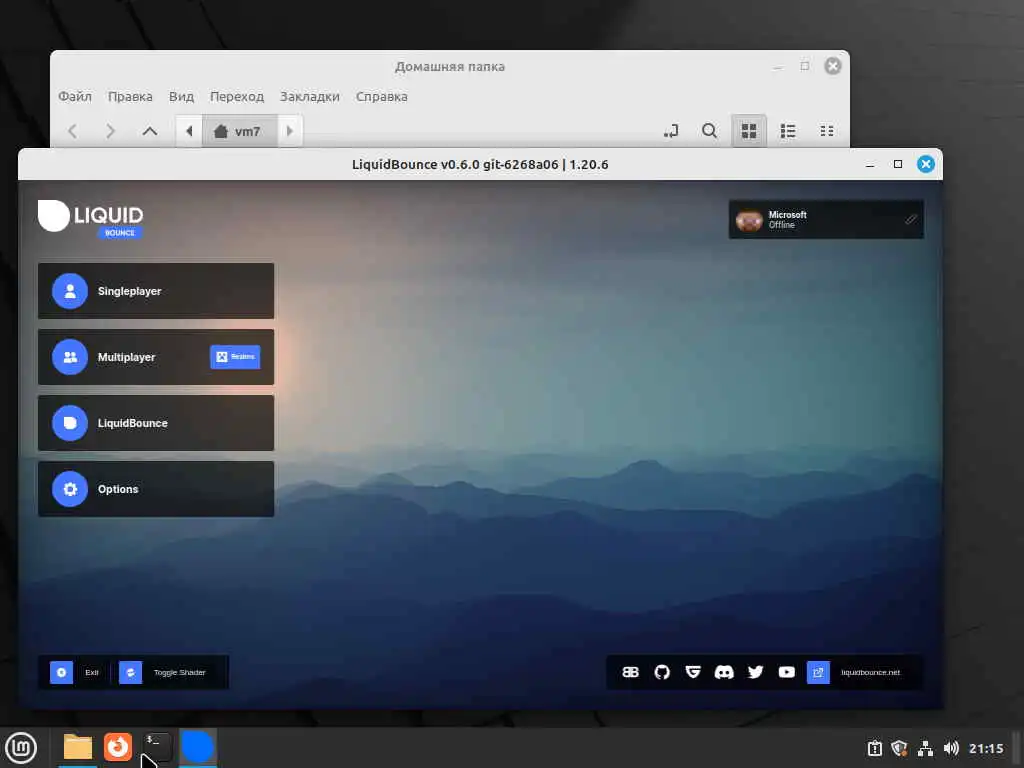Image resolution: width=1024 pixels, height=768 pixels.
Task: Open the volume tray icon
Action: tap(951, 748)
